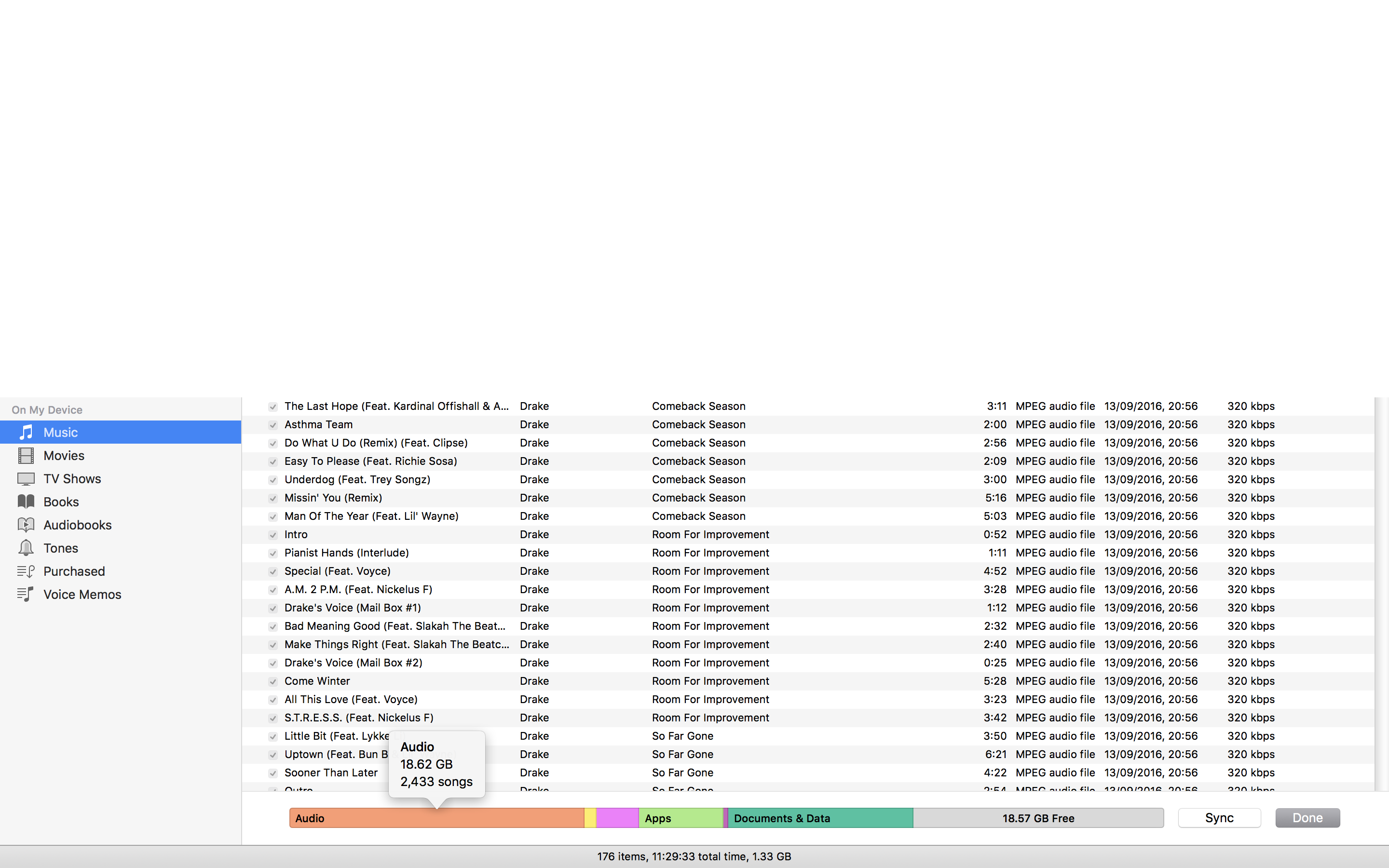Select the TV Shows monitor icon
Viewport: 1389px width, 868px height.
tap(27, 479)
